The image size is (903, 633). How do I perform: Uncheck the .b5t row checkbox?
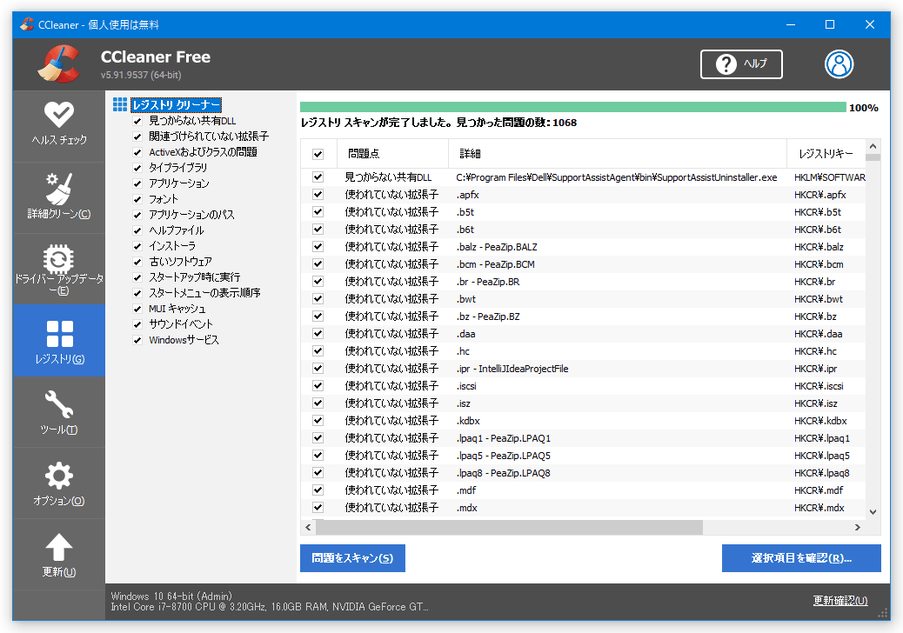318,211
